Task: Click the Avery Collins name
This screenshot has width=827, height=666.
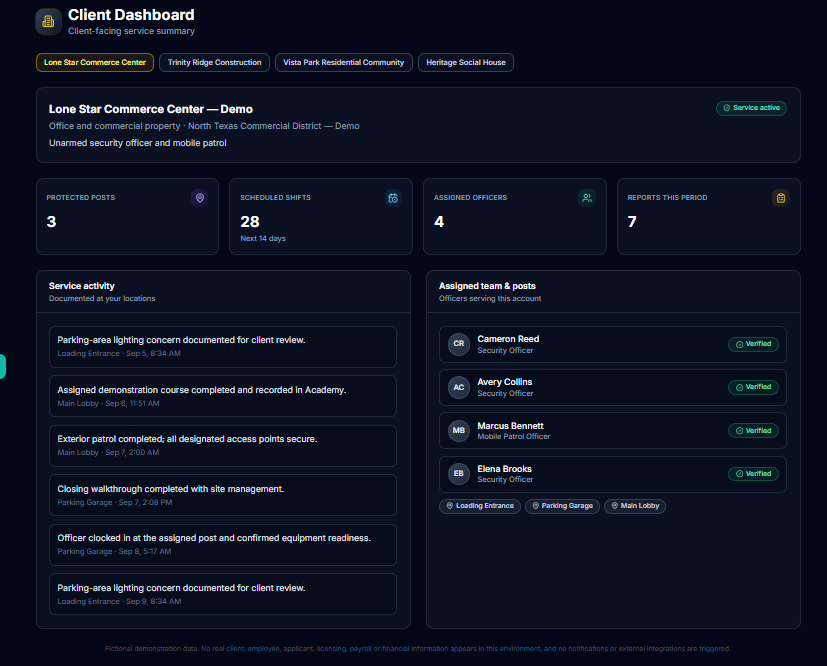Action: pos(505,382)
